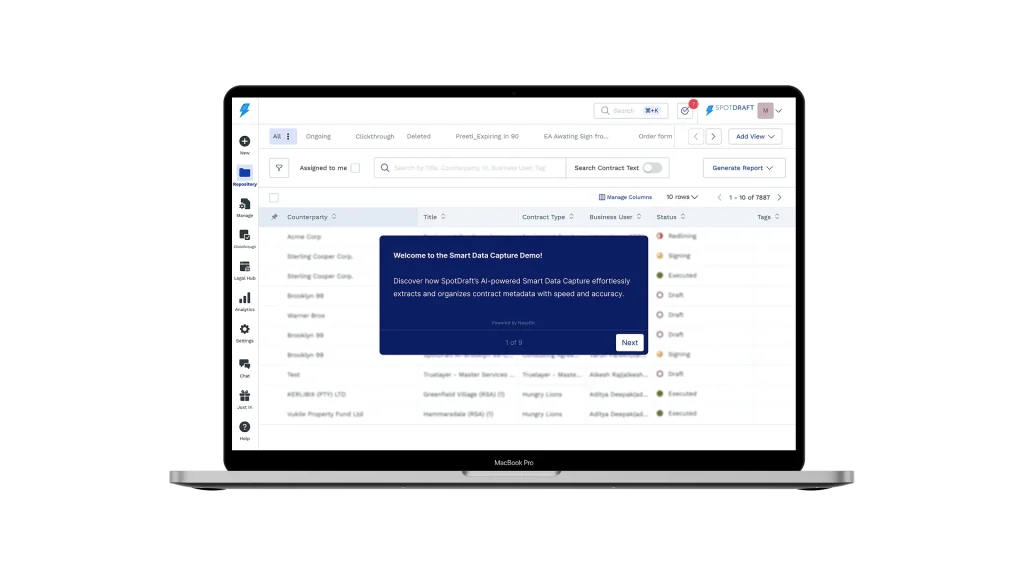Expand the account menu chevron next to avatar
1024x576 pixels.
tap(778, 111)
